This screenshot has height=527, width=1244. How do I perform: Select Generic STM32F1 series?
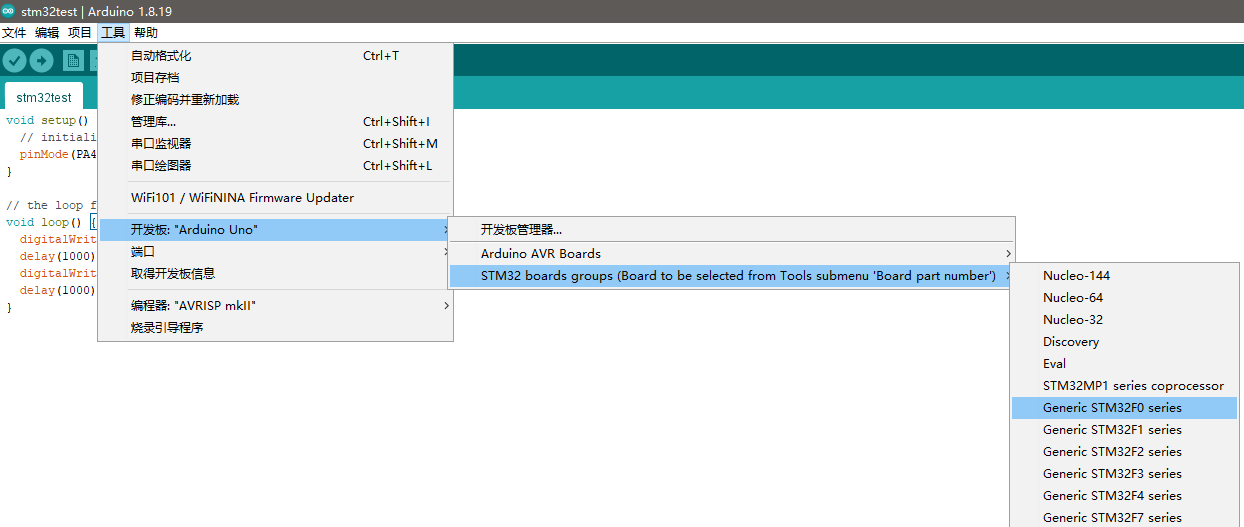pyautogui.click(x=1125, y=430)
